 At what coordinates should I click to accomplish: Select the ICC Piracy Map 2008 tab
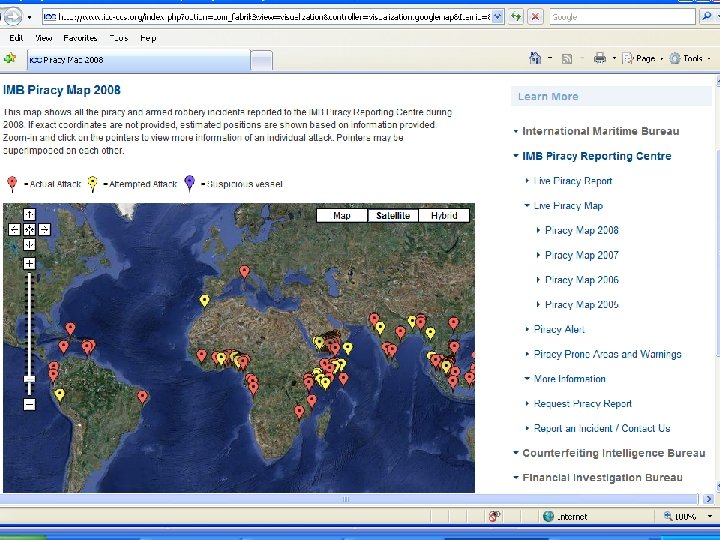pos(139,60)
